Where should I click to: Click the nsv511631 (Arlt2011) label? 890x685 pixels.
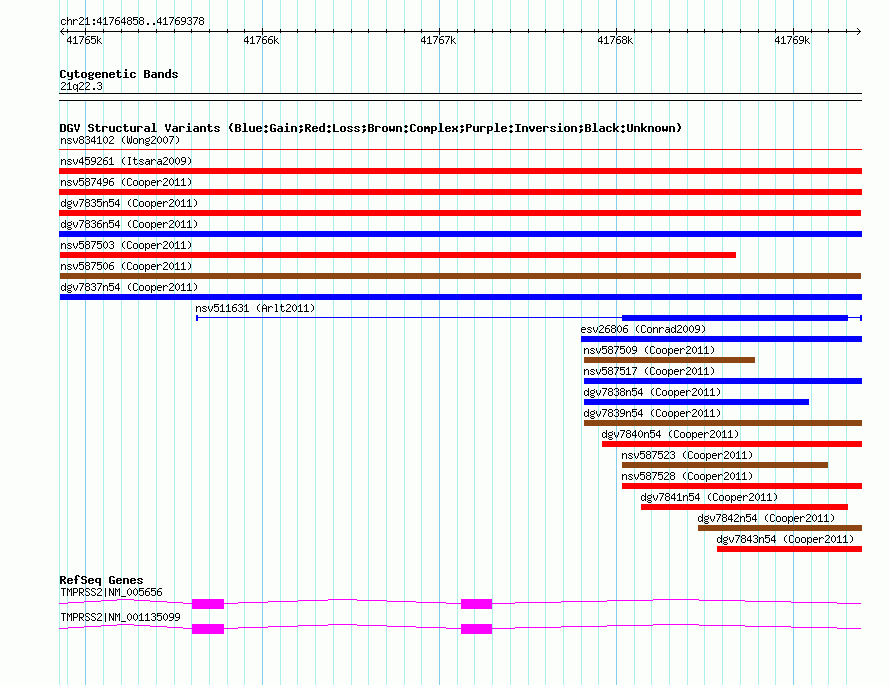click(255, 308)
